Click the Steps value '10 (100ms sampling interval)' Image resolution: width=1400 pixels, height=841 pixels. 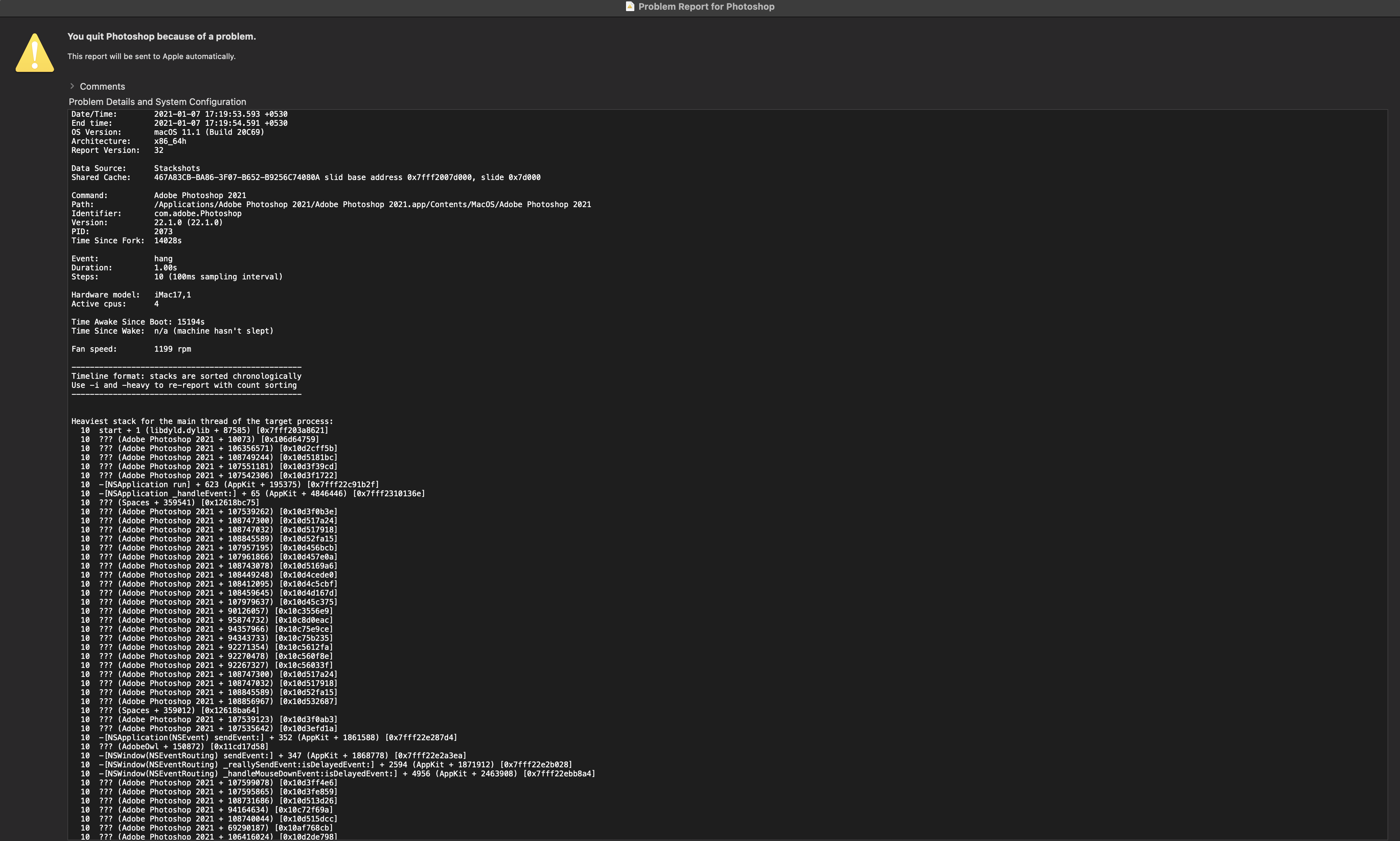218,277
